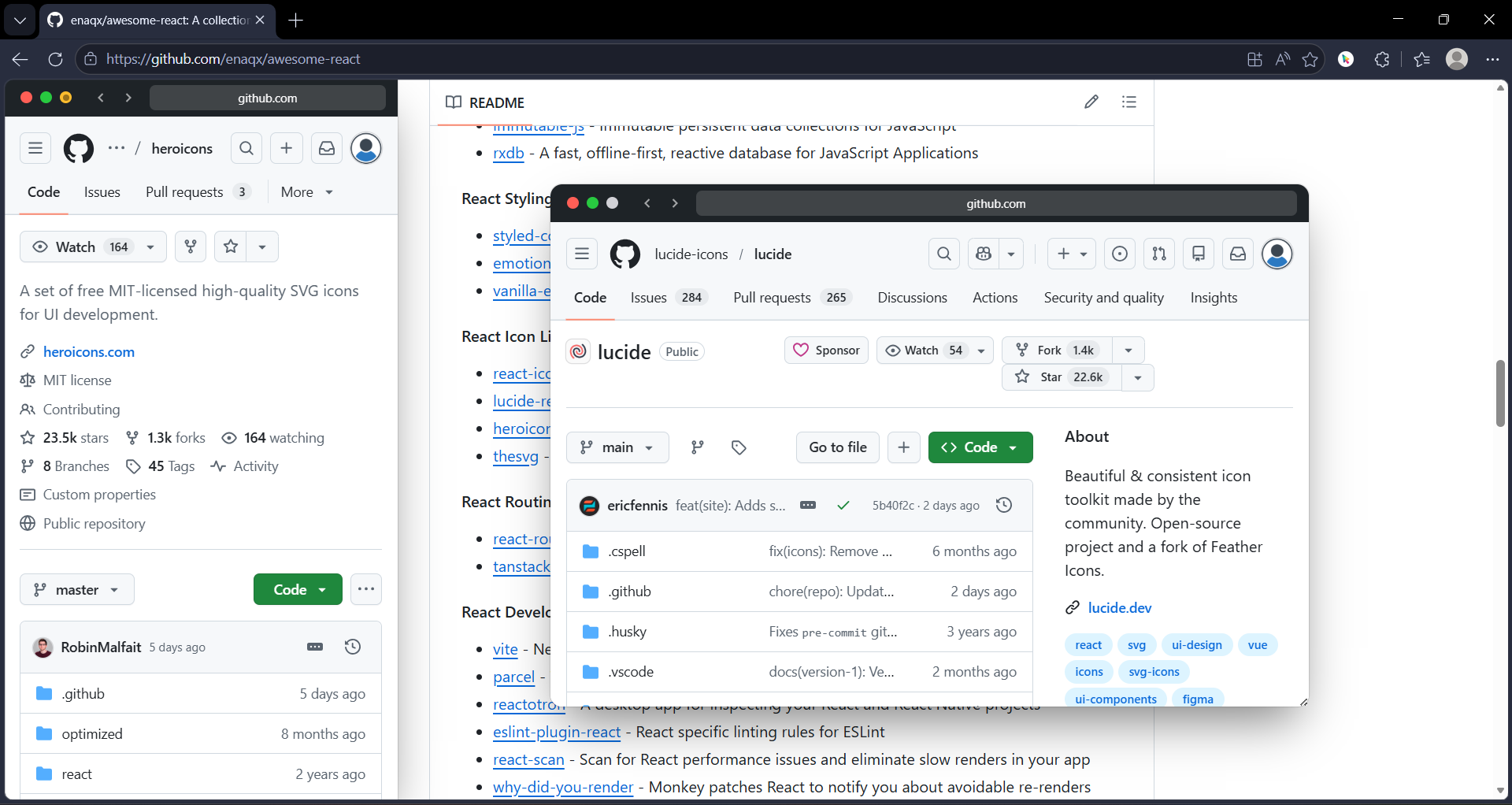Select ui-design topic tag
The height and width of the screenshot is (805, 1512).
click(x=1196, y=645)
